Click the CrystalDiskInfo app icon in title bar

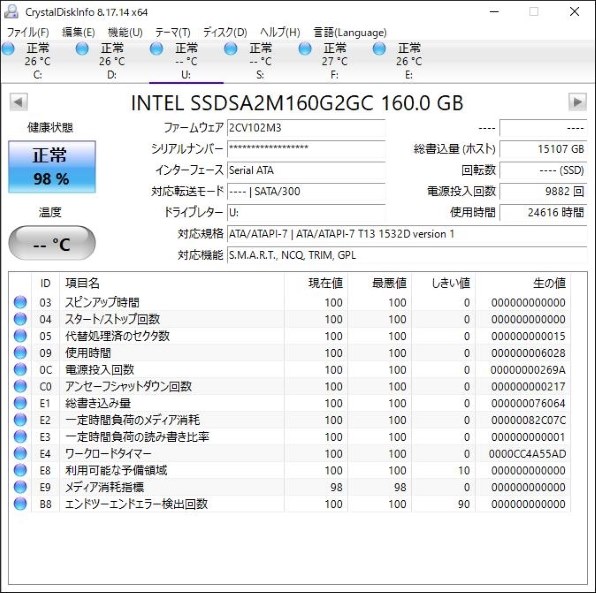tap(11, 11)
